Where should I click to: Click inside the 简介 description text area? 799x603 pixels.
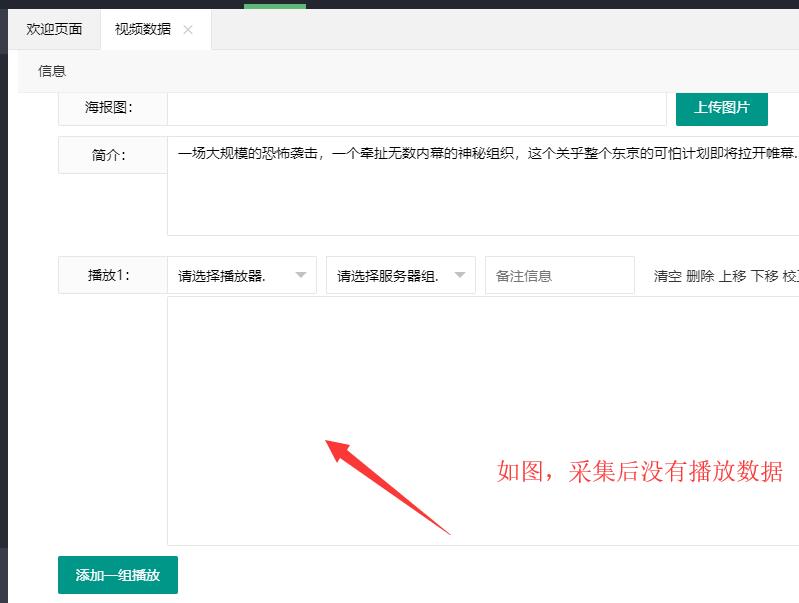coord(483,186)
